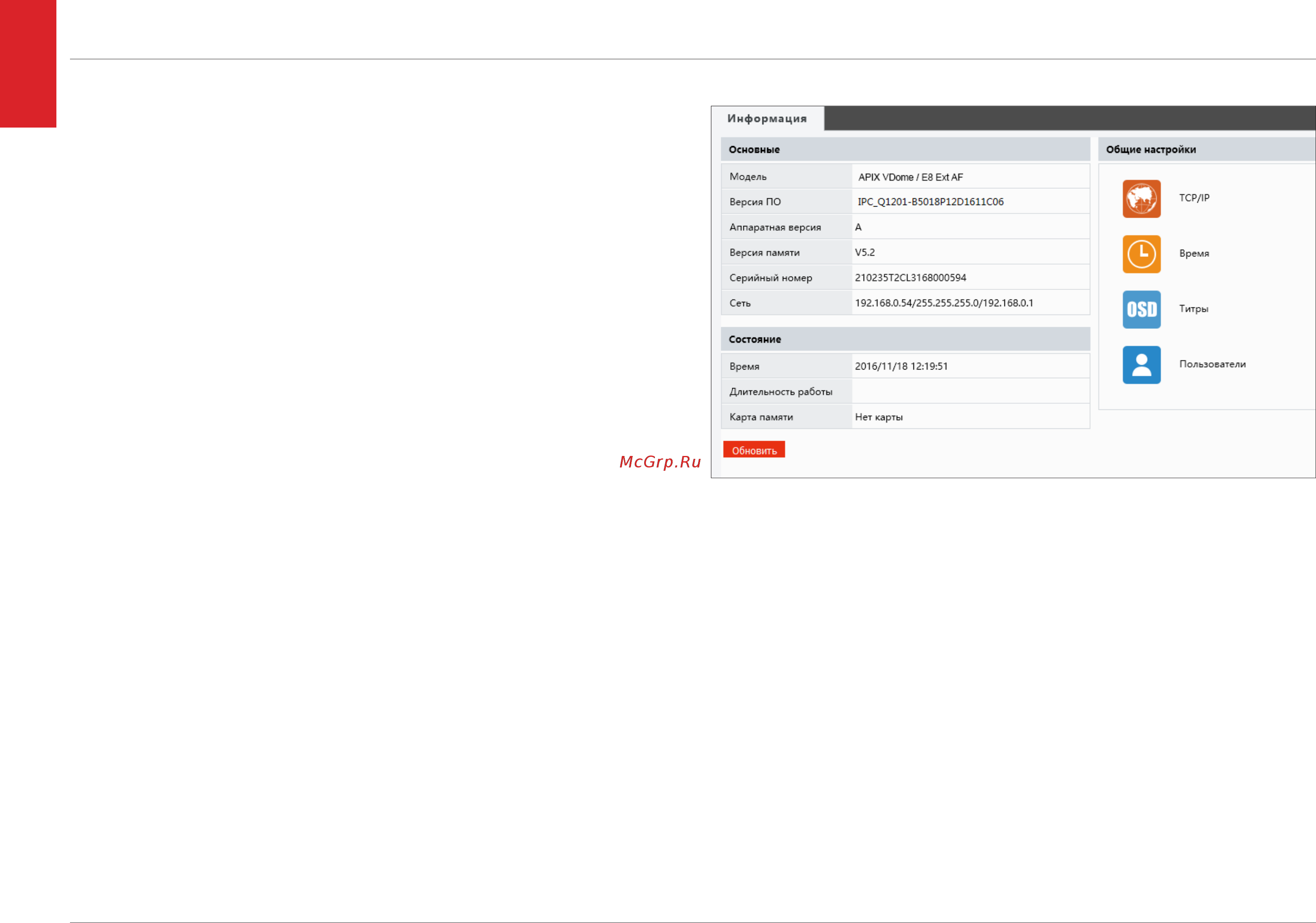Click the TCP/IP label
This screenshot has width=1316, height=923.
pyautogui.click(x=1194, y=198)
